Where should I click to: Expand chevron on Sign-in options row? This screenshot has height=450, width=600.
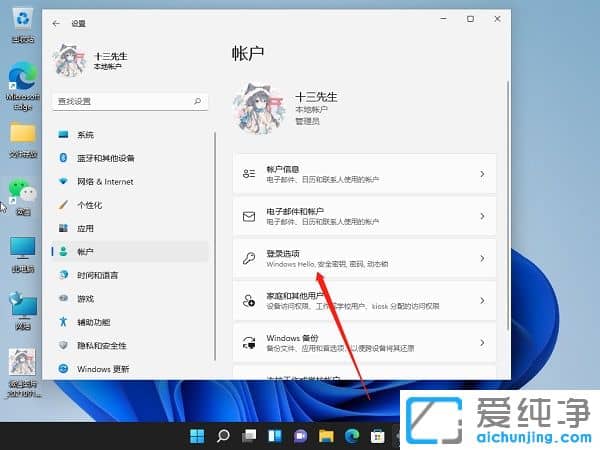click(482, 258)
